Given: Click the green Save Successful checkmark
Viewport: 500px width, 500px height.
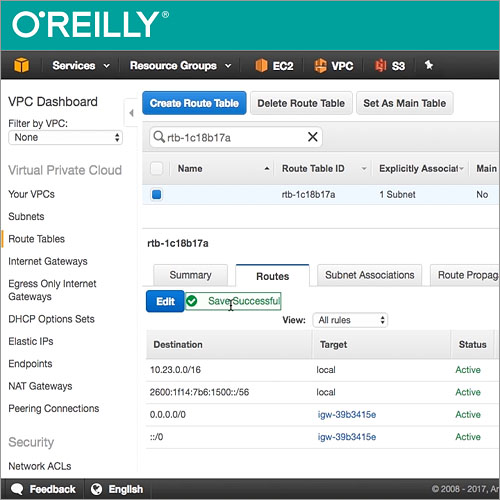Looking at the screenshot, I should coord(191,301).
